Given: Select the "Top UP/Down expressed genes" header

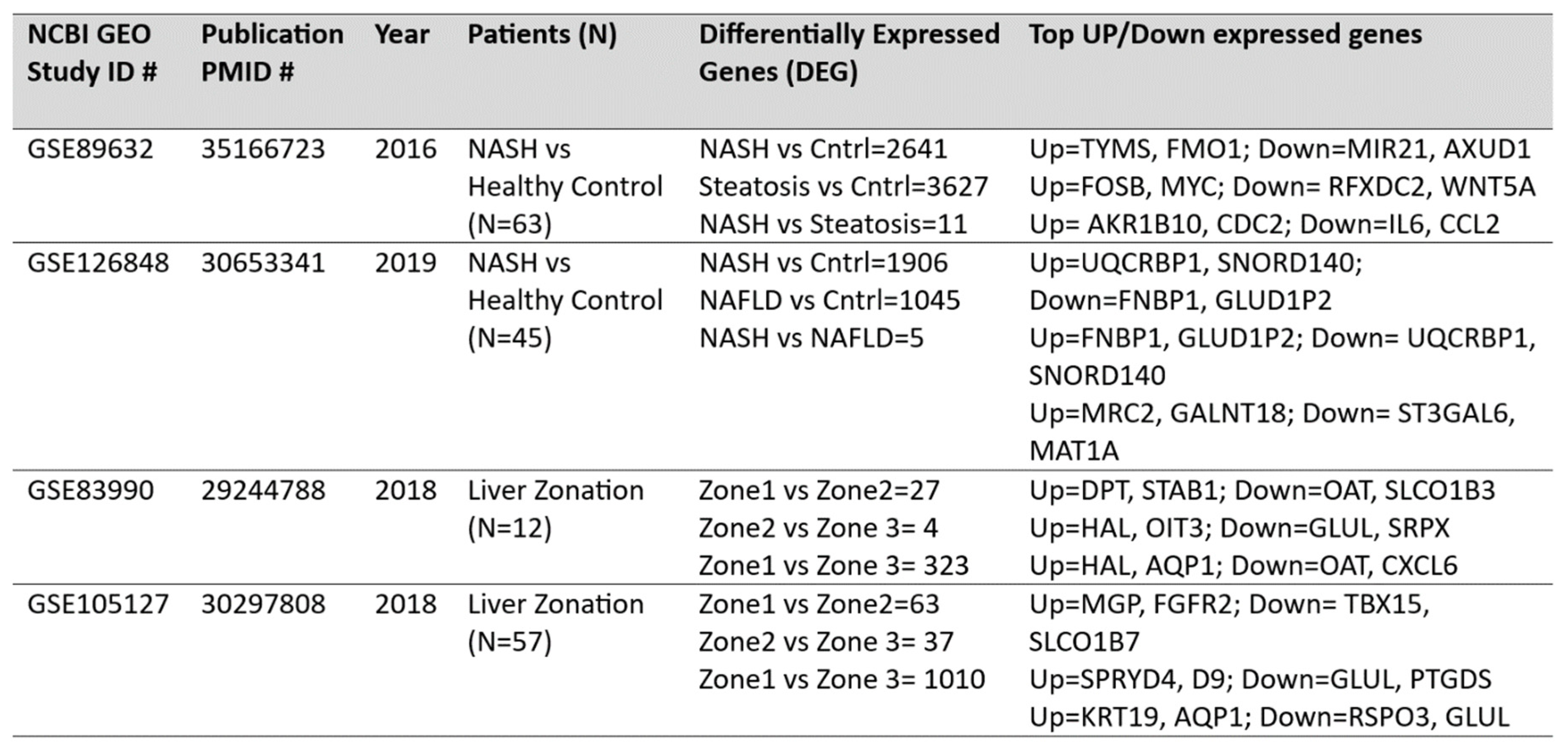Looking at the screenshot, I should coord(1225,35).
